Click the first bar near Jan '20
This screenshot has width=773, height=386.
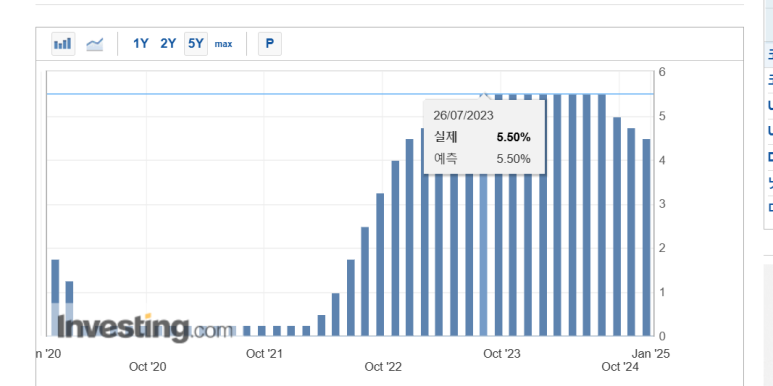click(x=55, y=297)
